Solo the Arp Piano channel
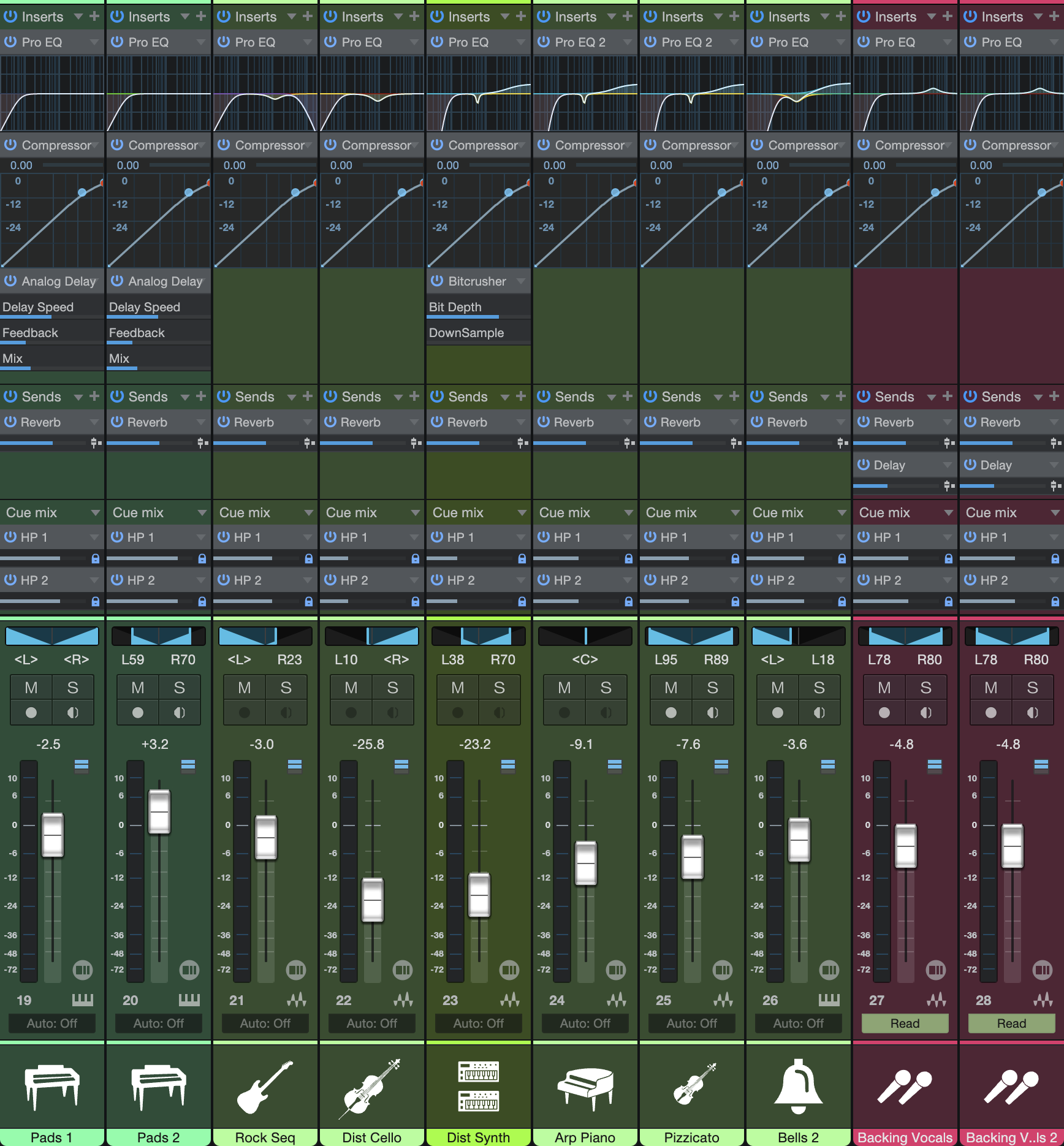 point(606,688)
